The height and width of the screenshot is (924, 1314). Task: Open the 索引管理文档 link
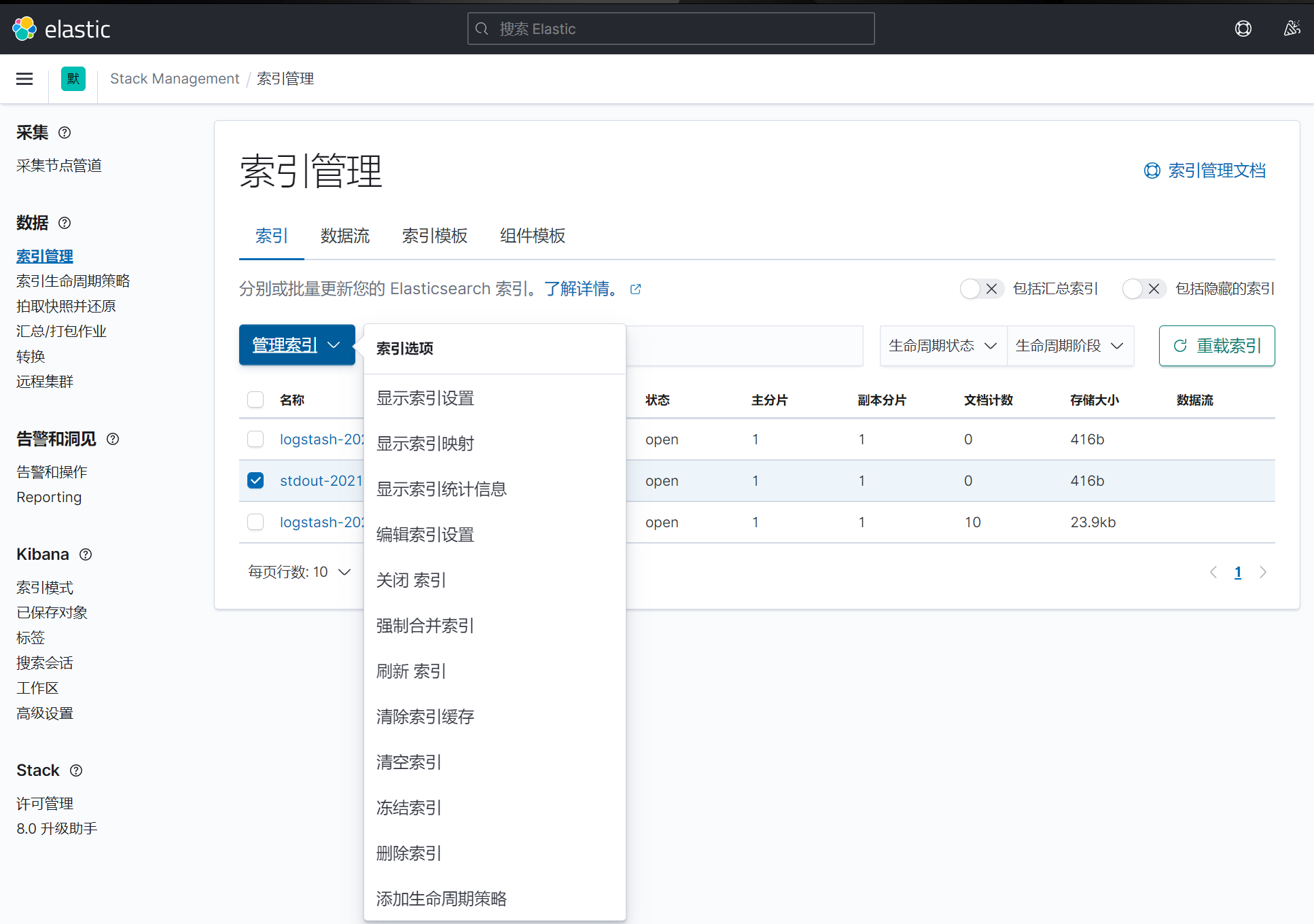[1205, 171]
